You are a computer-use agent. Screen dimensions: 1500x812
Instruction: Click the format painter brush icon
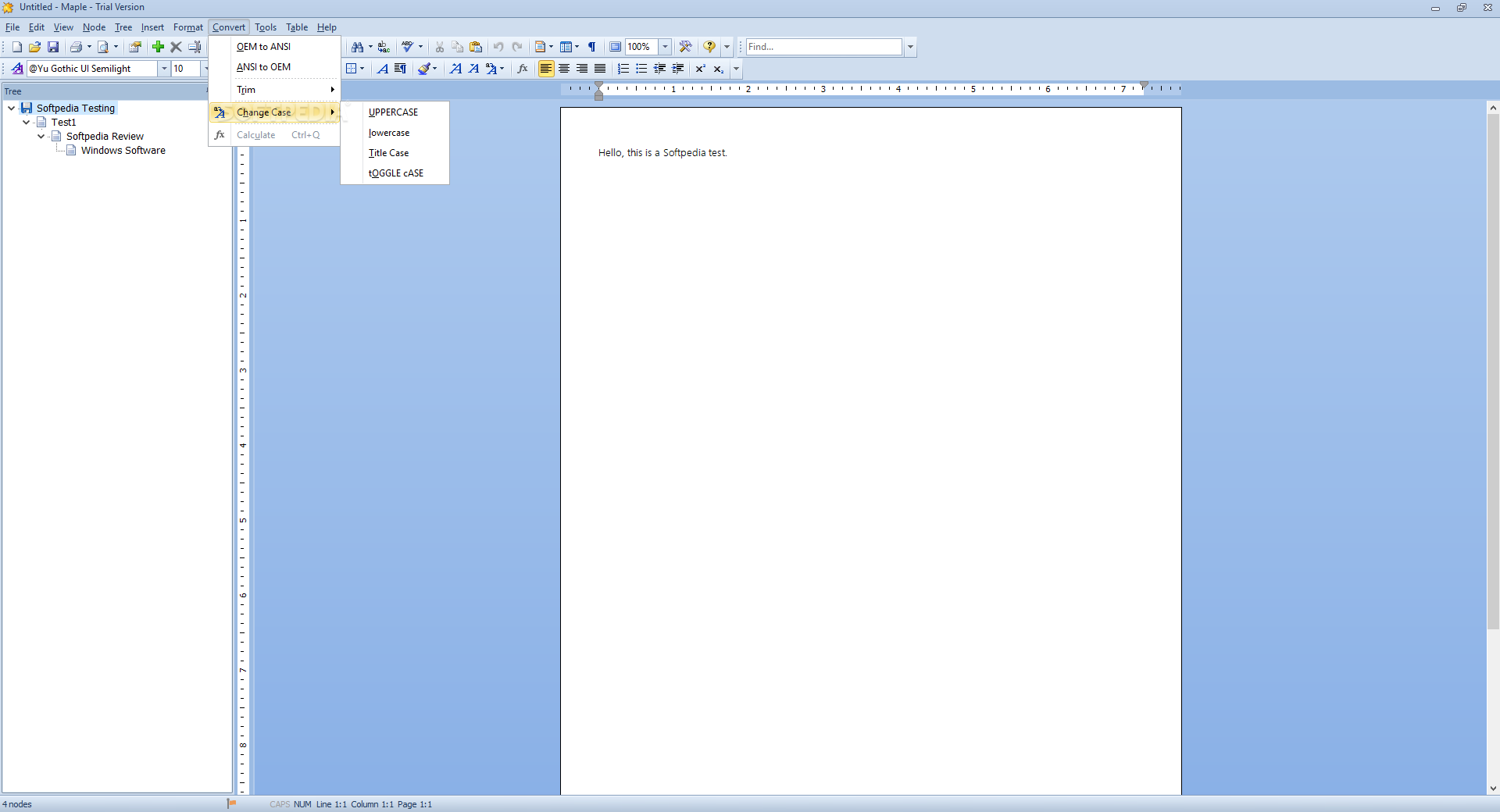pos(423,69)
